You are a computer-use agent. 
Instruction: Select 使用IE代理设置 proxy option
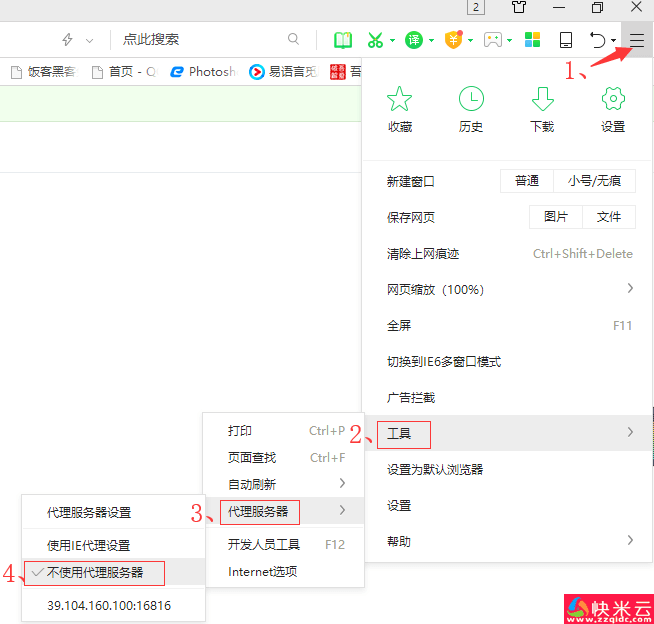[x=88, y=546]
